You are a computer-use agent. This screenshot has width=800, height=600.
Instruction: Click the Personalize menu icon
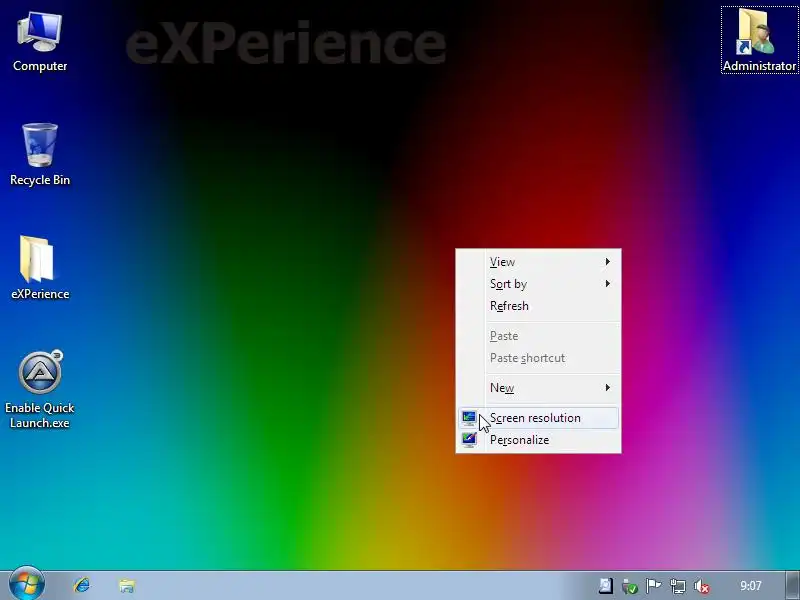469,440
